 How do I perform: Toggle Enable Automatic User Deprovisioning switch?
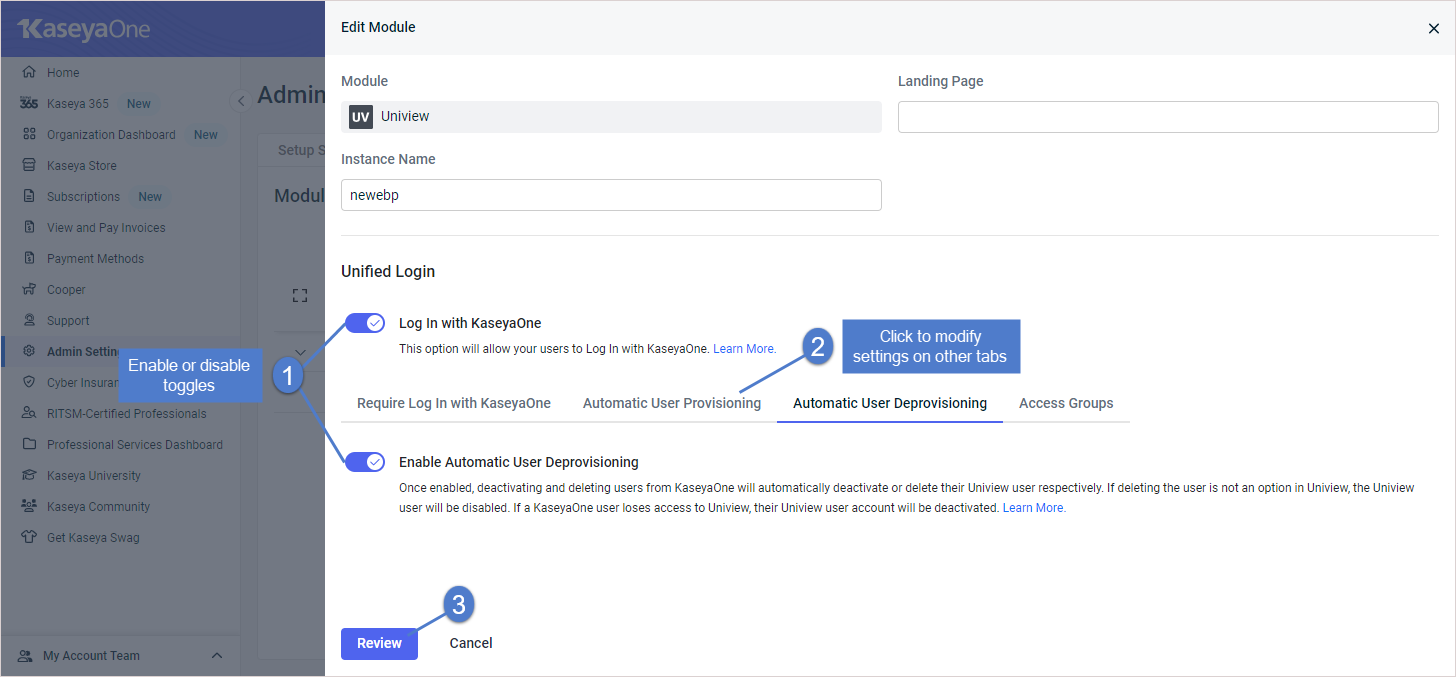click(x=365, y=462)
